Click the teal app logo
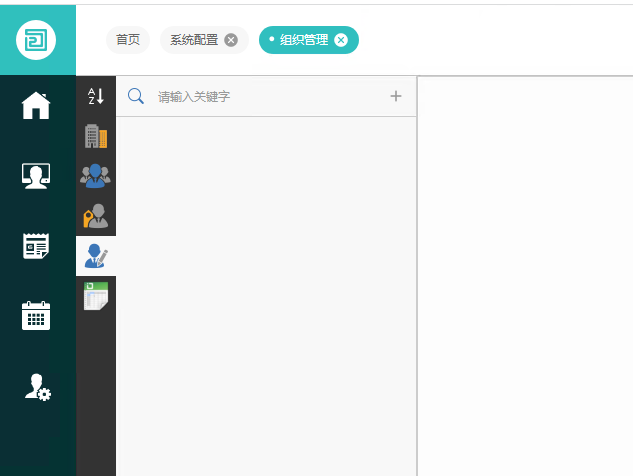Viewport: 633px width, 476px height. click(x=36, y=40)
